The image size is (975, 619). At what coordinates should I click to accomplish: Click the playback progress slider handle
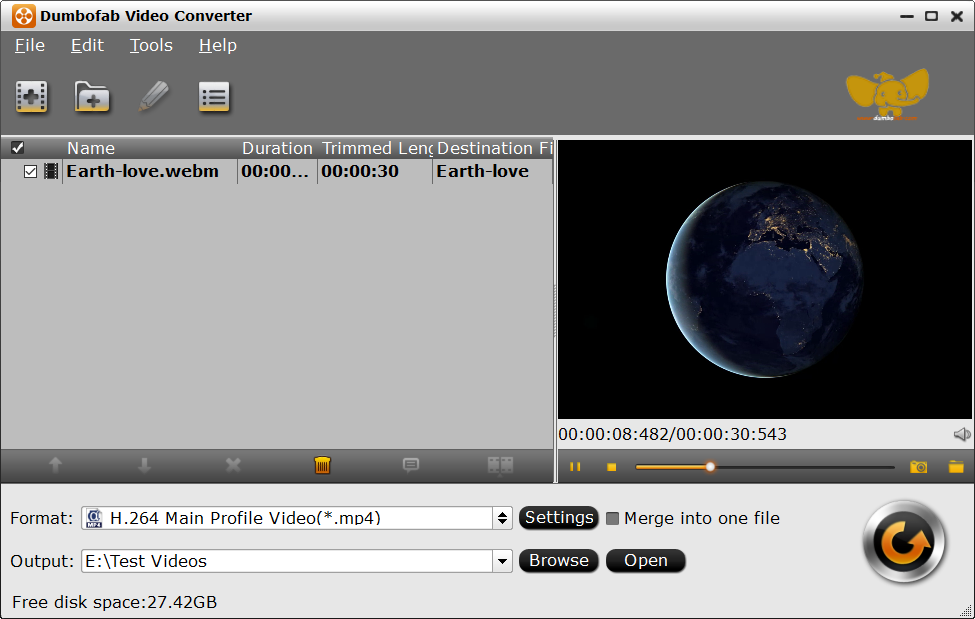[710, 467]
